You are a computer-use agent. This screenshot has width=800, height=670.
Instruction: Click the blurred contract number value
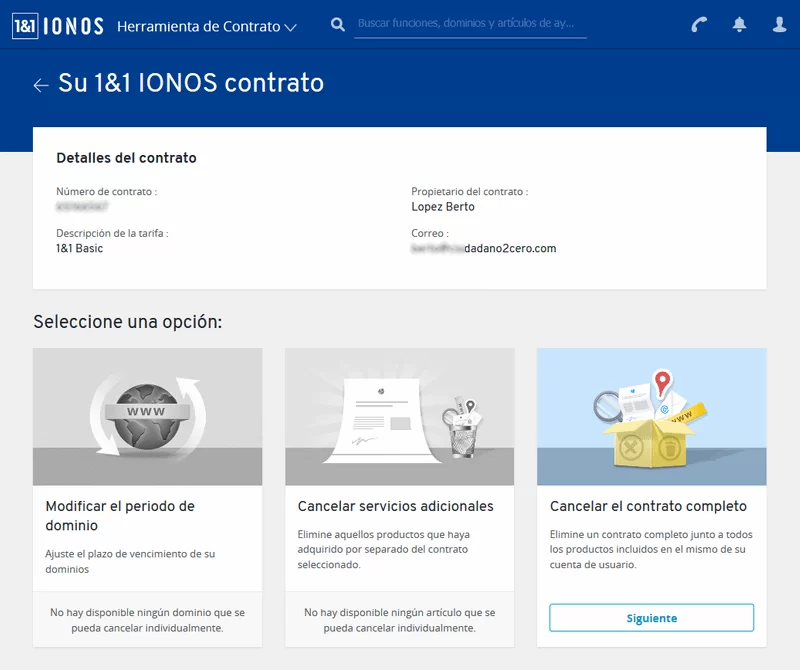tap(82, 206)
